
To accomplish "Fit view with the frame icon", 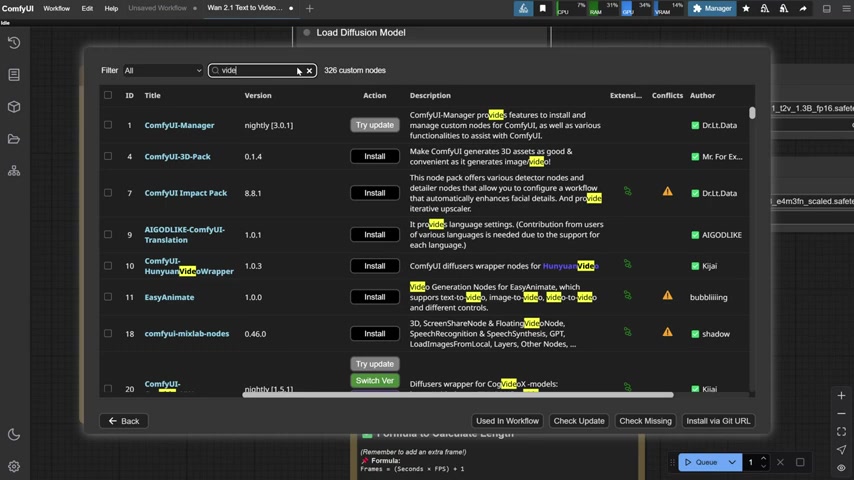I will click(x=841, y=432).
